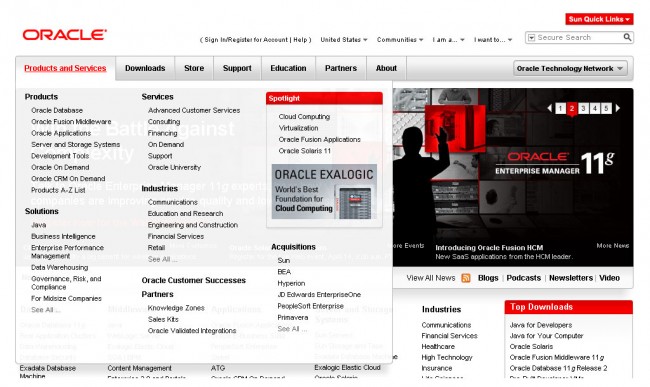Click Sign In/Register for Account link

coord(246,40)
